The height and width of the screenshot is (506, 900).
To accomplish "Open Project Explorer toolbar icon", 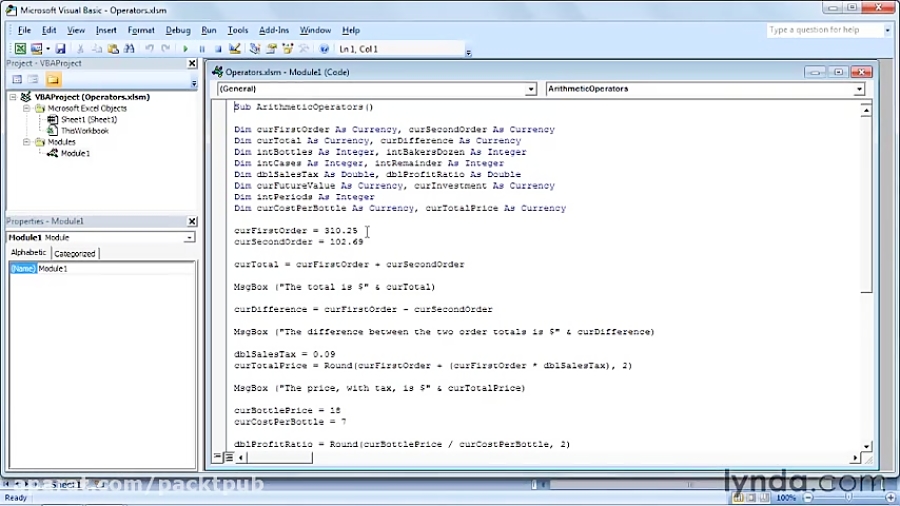I will 255,49.
